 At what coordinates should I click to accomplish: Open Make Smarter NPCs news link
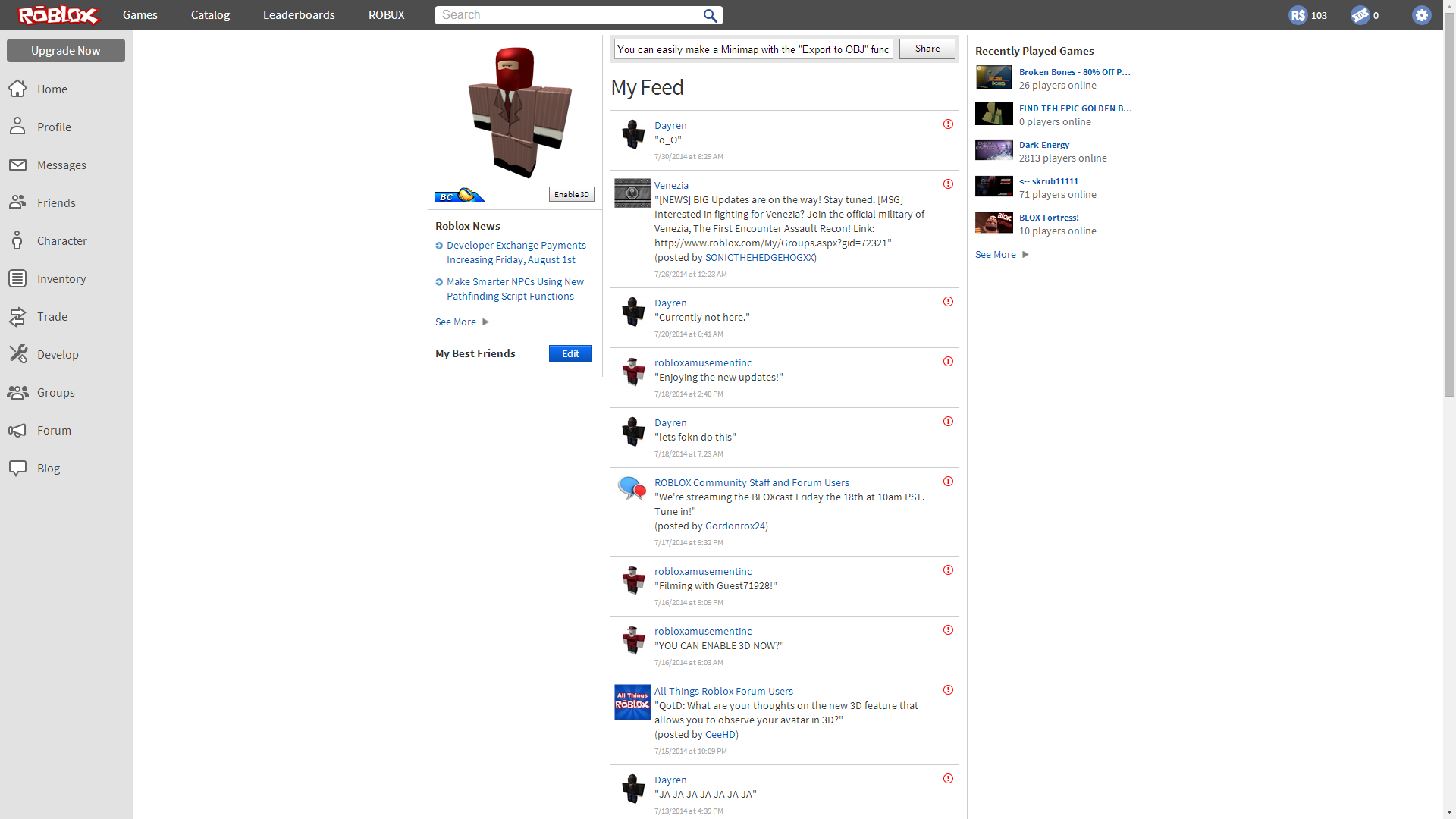(516, 289)
